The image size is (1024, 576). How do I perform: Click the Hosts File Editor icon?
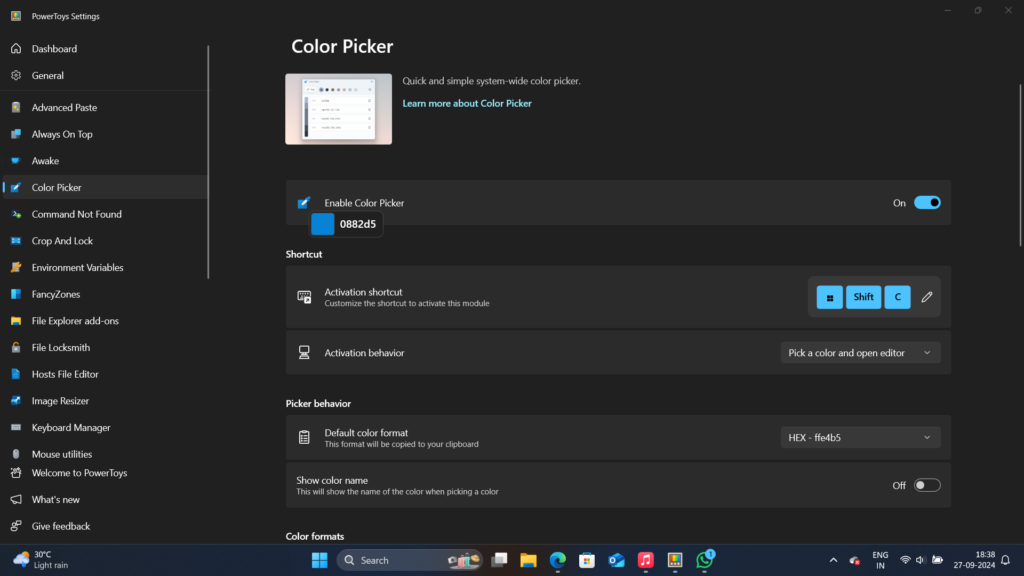click(16, 374)
